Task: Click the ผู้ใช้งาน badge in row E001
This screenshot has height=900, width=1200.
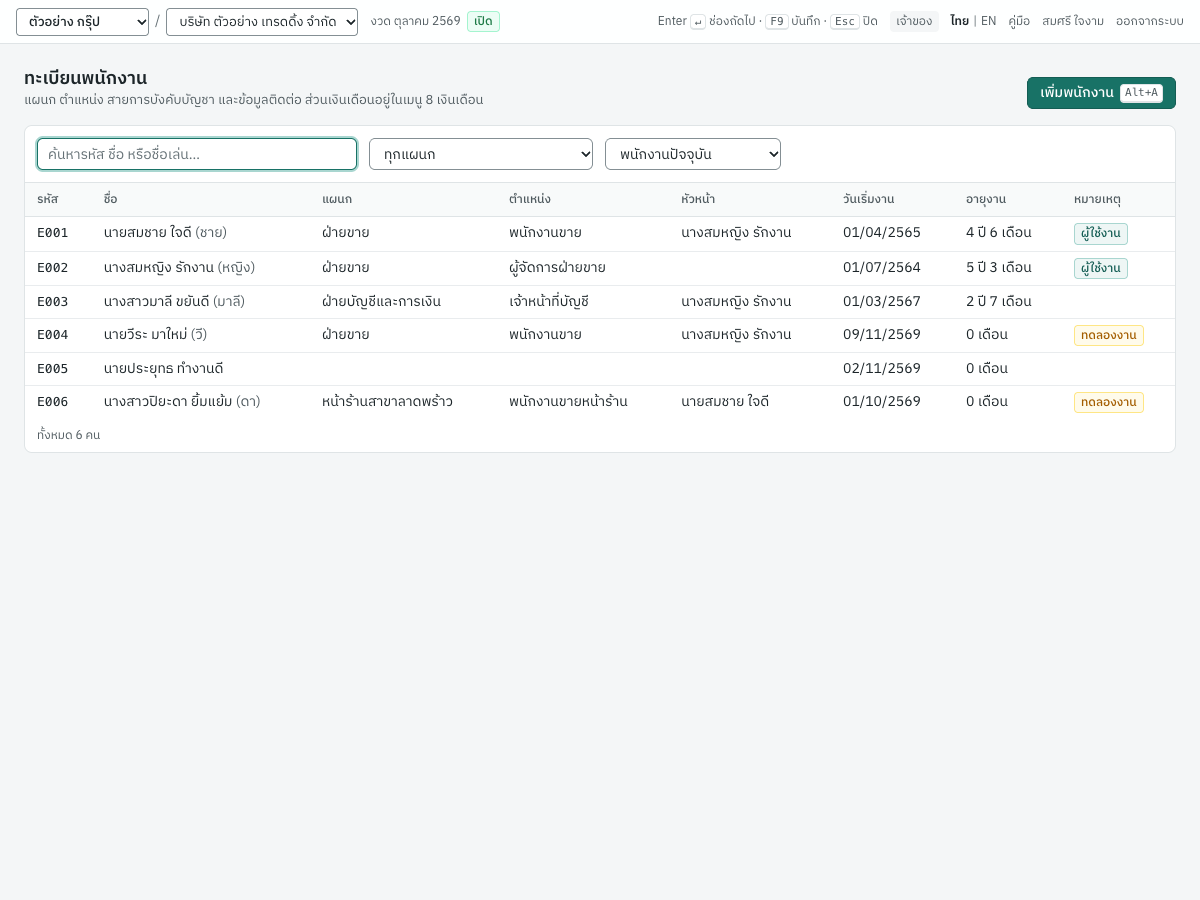Action: (1101, 234)
